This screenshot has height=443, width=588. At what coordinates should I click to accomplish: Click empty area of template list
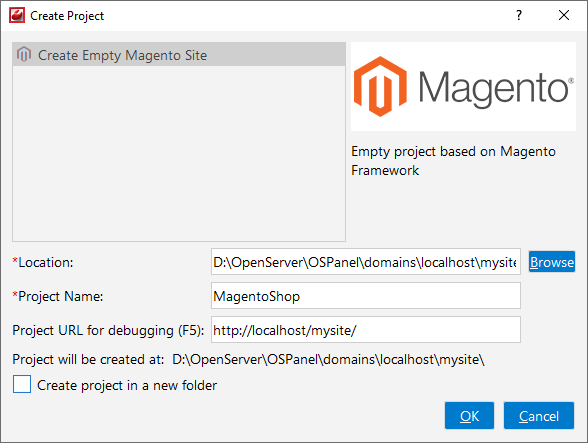179,154
